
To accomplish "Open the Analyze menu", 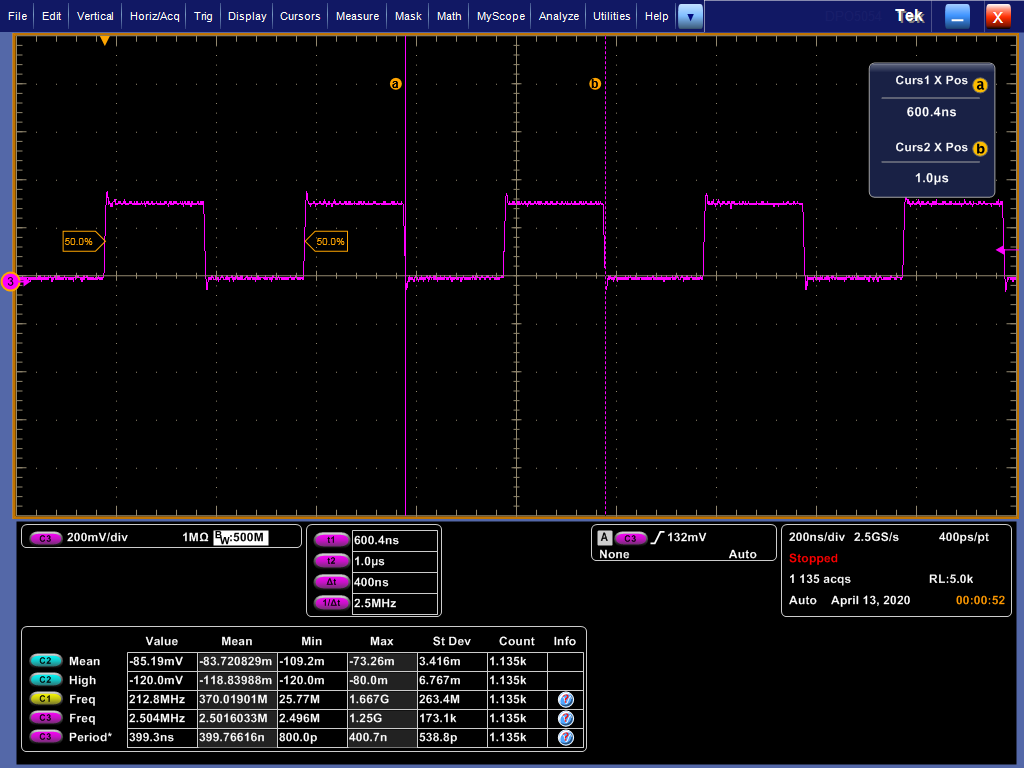I will (x=558, y=16).
